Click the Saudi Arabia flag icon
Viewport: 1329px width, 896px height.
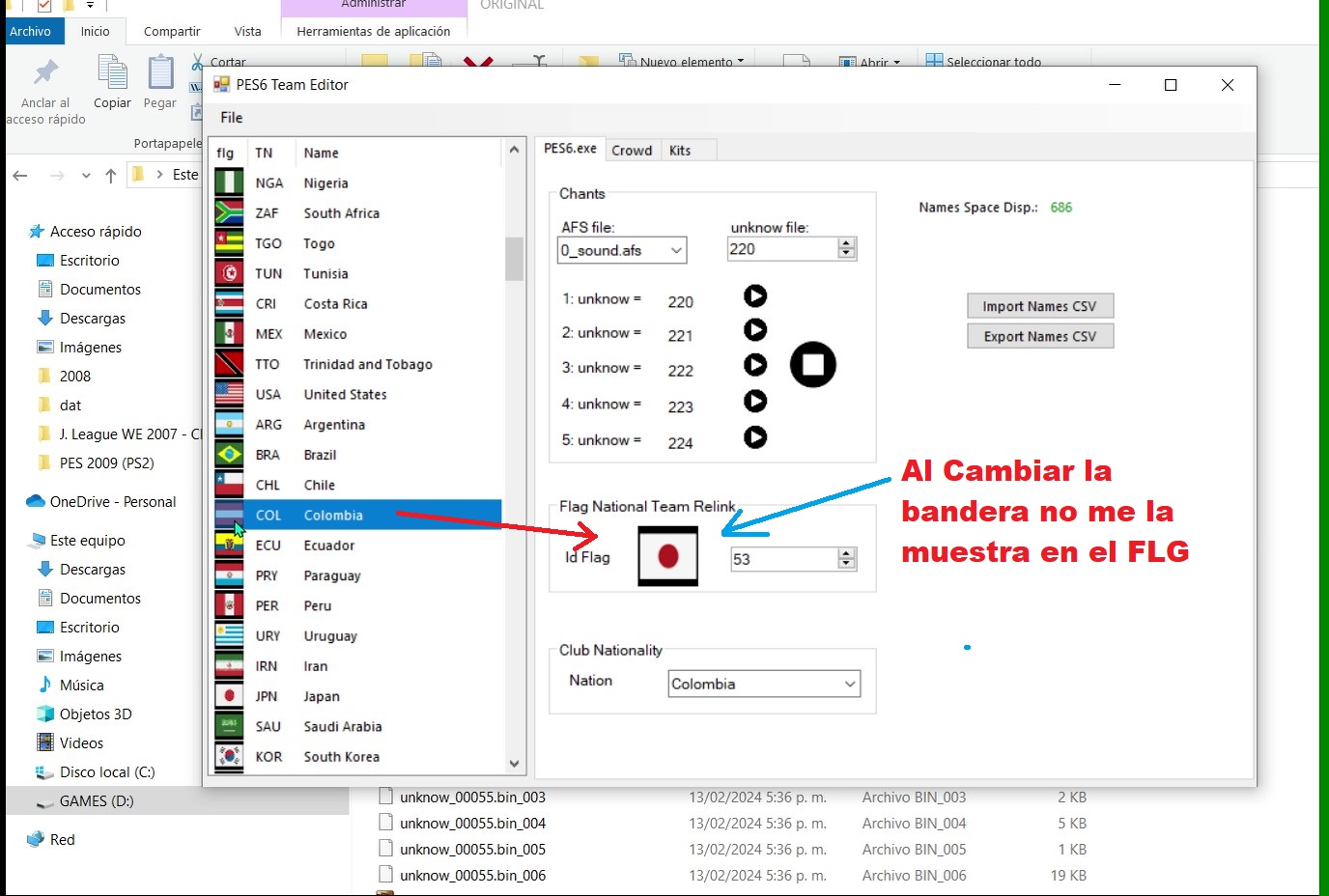[x=229, y=726]
